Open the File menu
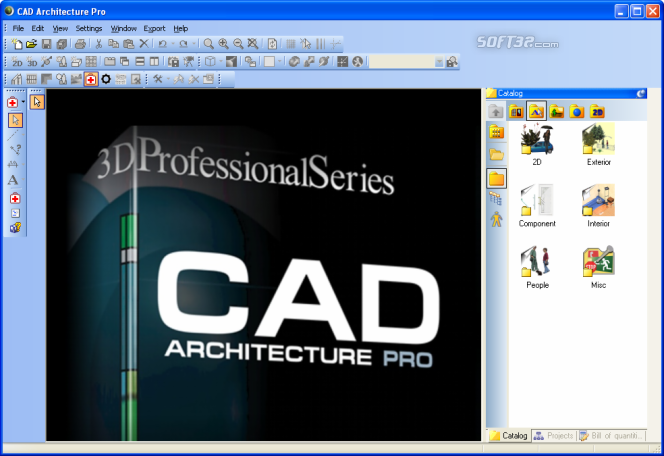Screen dimensions: 664x456 tap(18, 28)
